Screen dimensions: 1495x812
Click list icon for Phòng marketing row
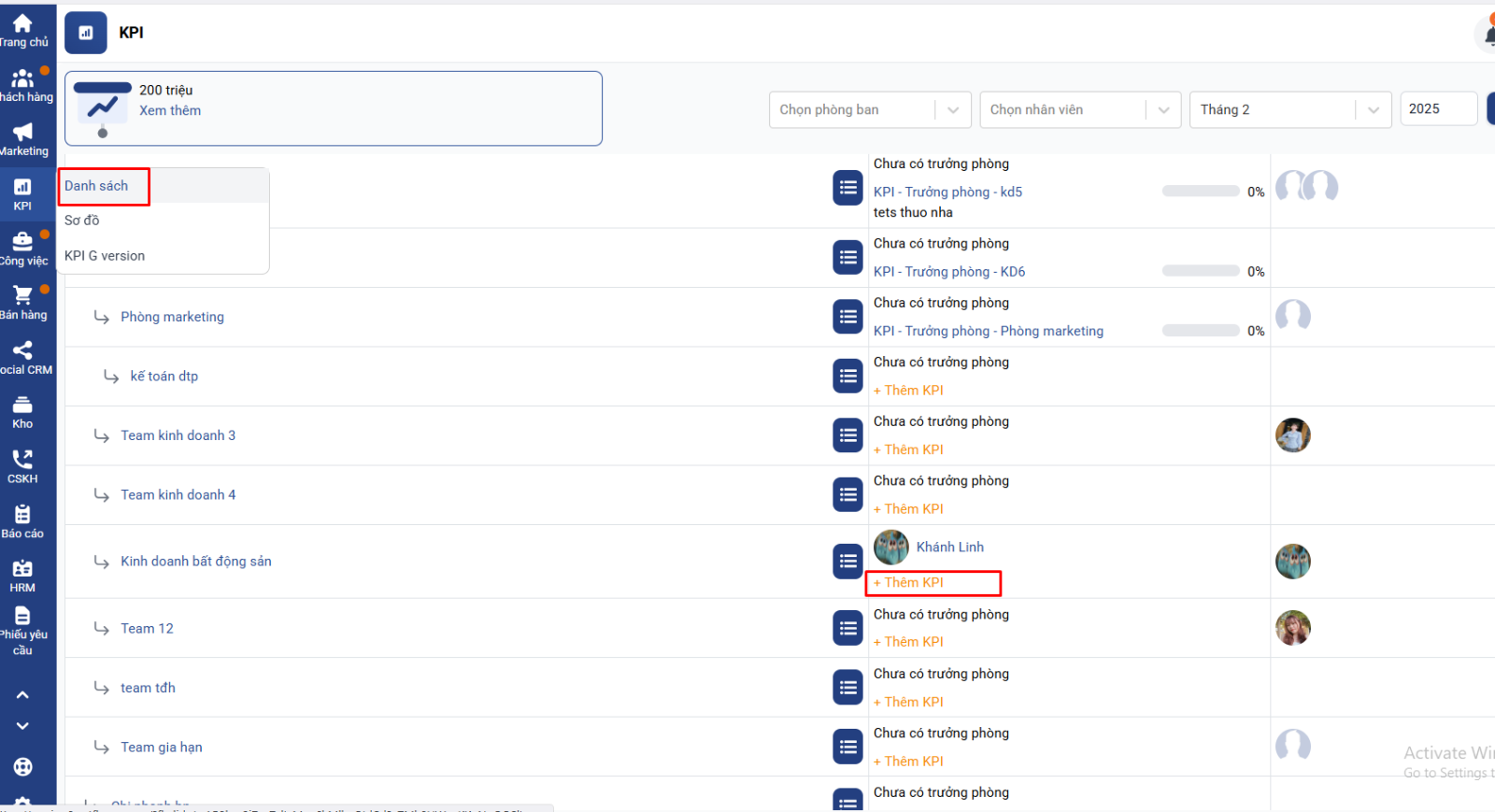[x=847, y=317]
